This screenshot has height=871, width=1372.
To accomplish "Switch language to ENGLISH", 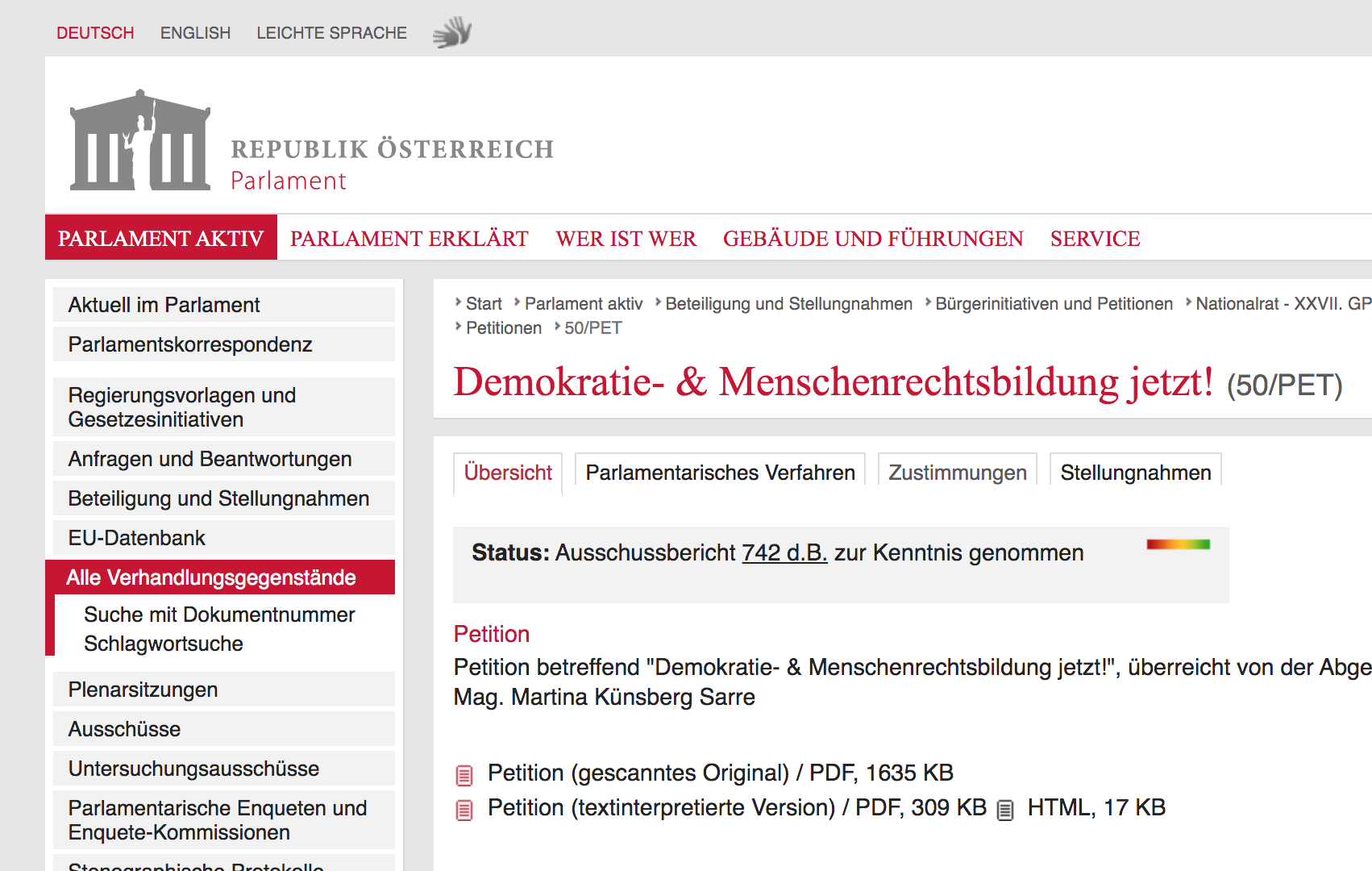I will coord(195,32).
